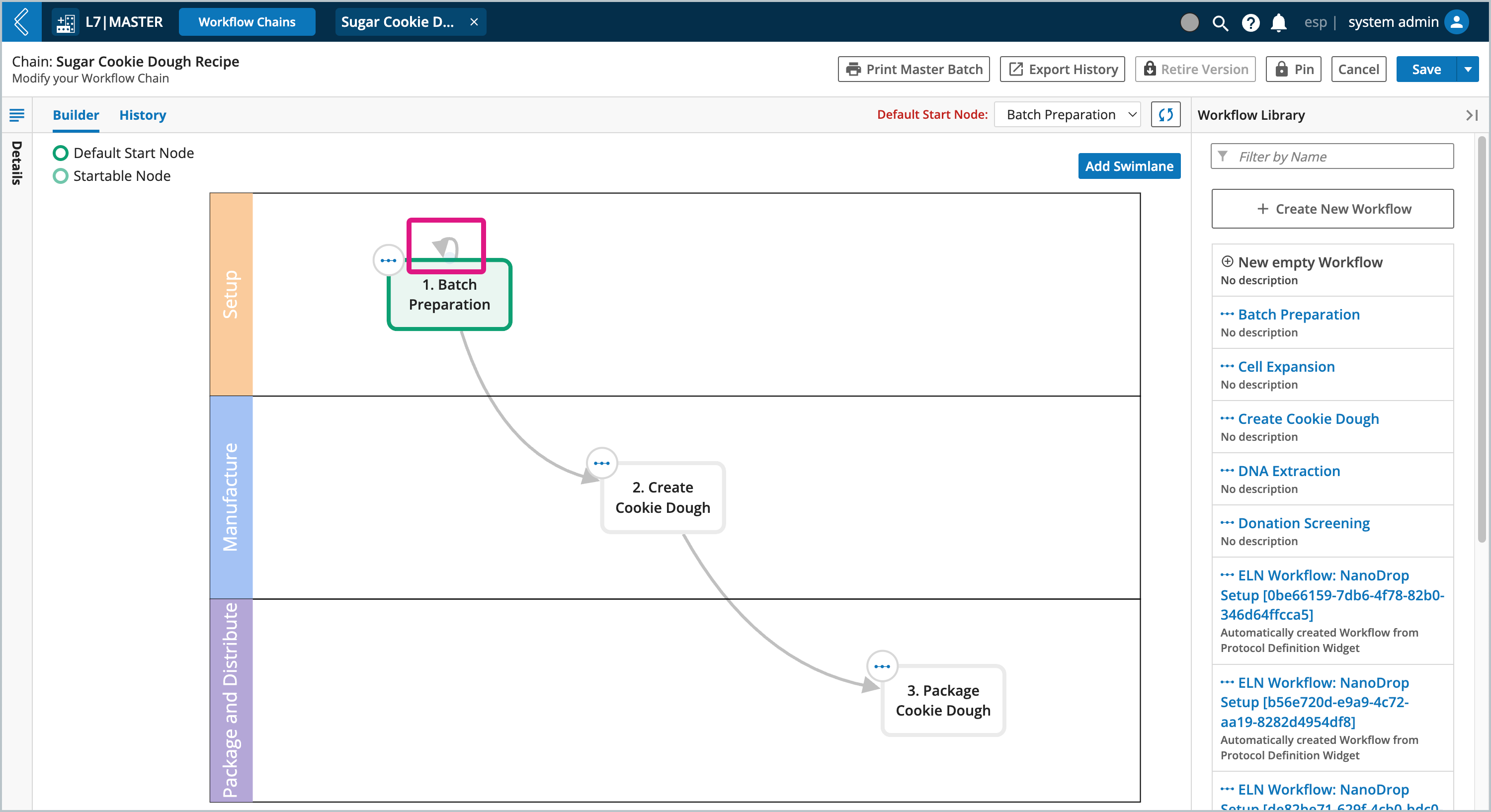Click the collapse Workflow Library panel arrow
This screenshot has height=812, width=1491.
(x=1470, y=115)
